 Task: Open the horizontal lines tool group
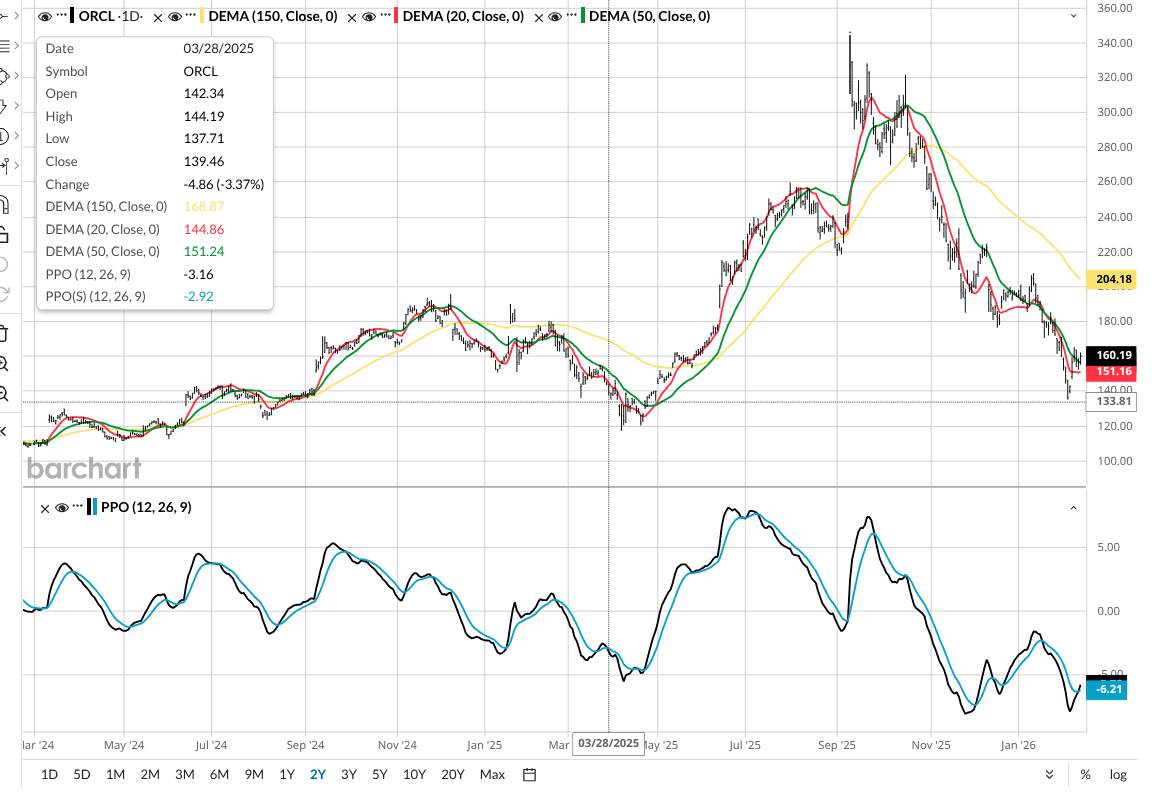[4, 46]
